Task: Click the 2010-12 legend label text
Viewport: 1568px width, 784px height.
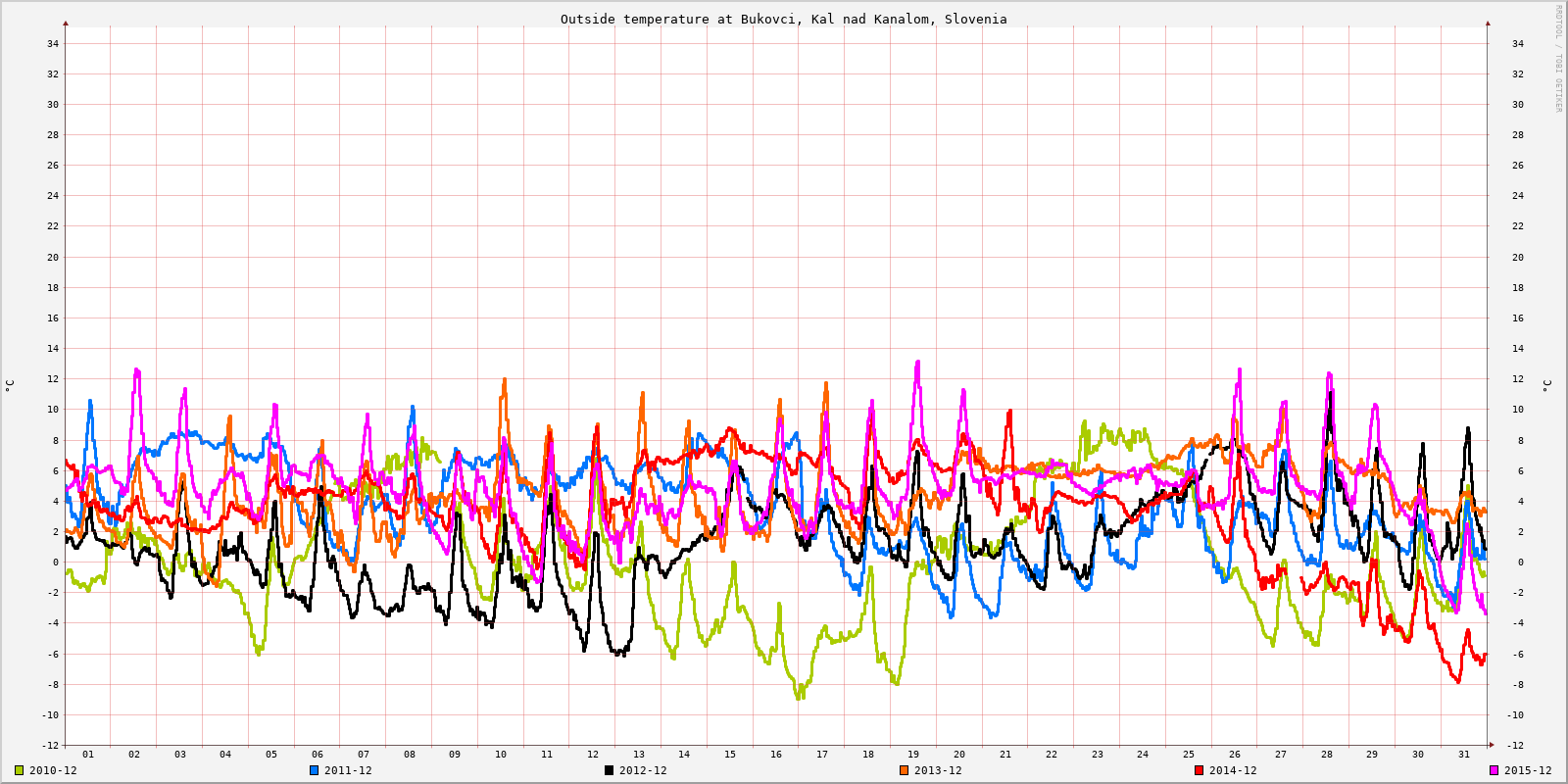Action: pos(53,770)
